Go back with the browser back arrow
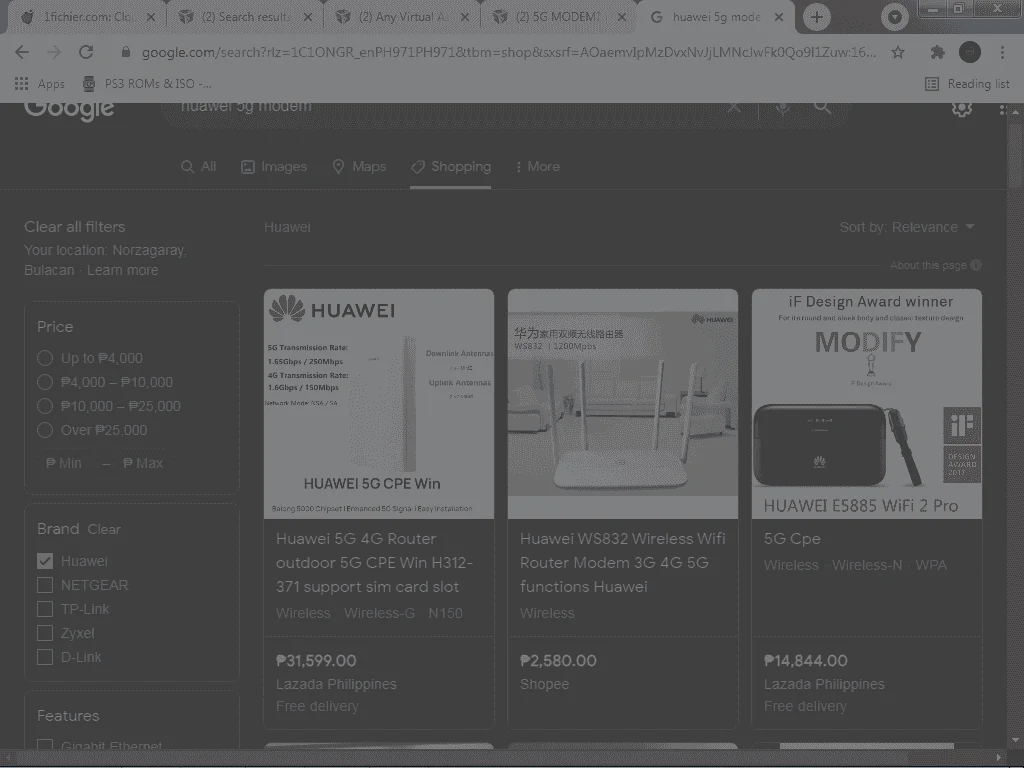Image resolution: width=1024 pixels, height=768 pixels. 22,52
